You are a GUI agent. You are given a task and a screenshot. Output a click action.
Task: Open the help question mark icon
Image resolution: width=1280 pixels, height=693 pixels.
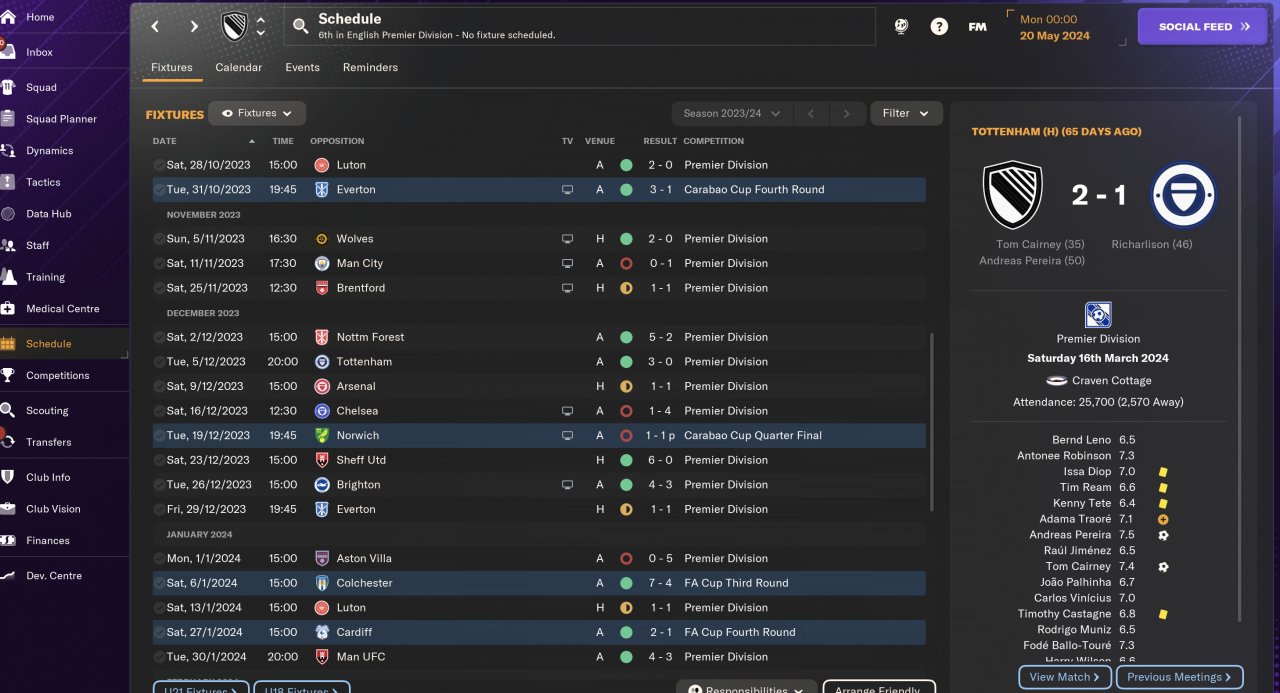939,27
